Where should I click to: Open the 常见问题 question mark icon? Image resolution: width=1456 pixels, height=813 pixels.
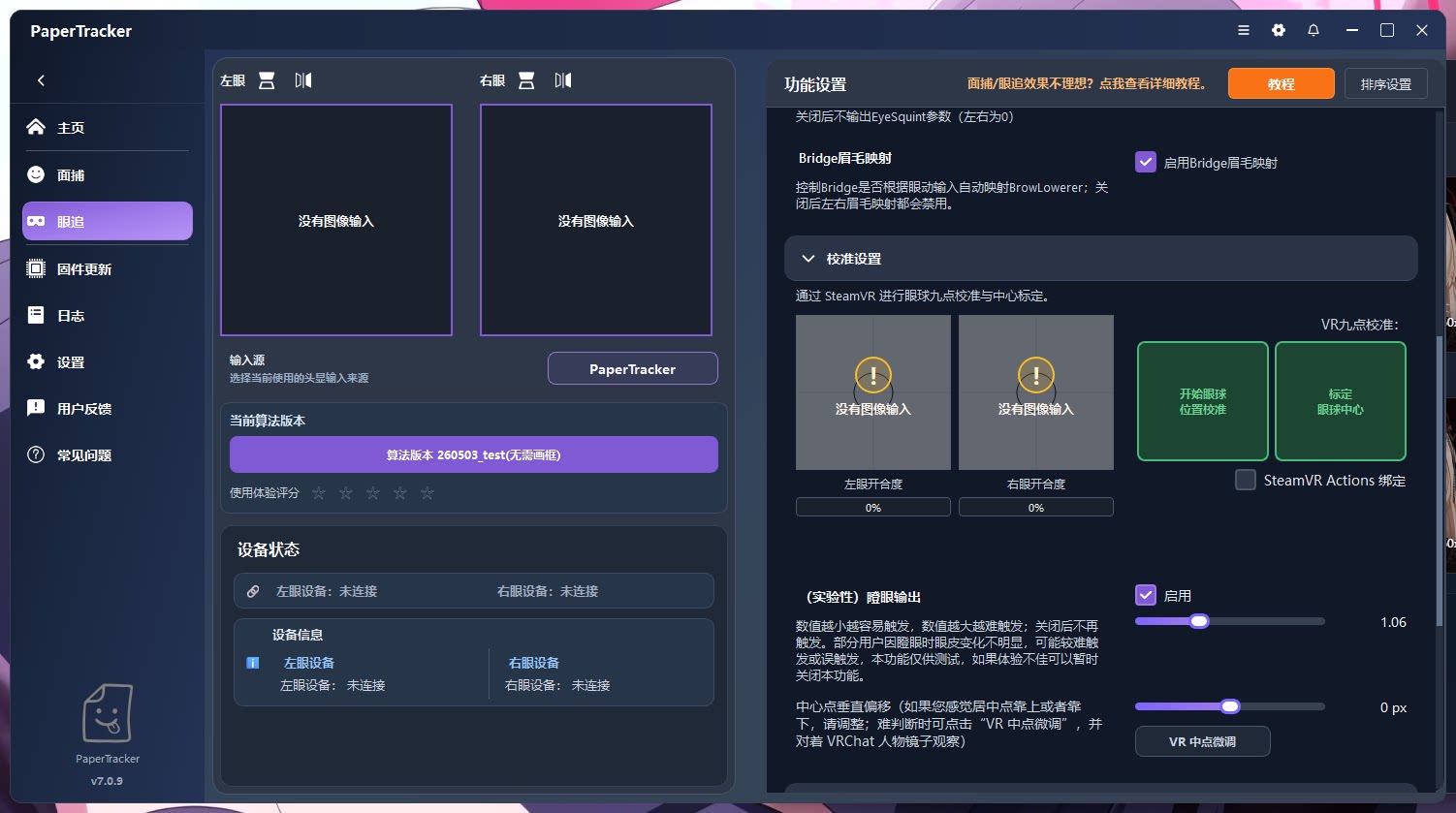(x=36, y=454)
